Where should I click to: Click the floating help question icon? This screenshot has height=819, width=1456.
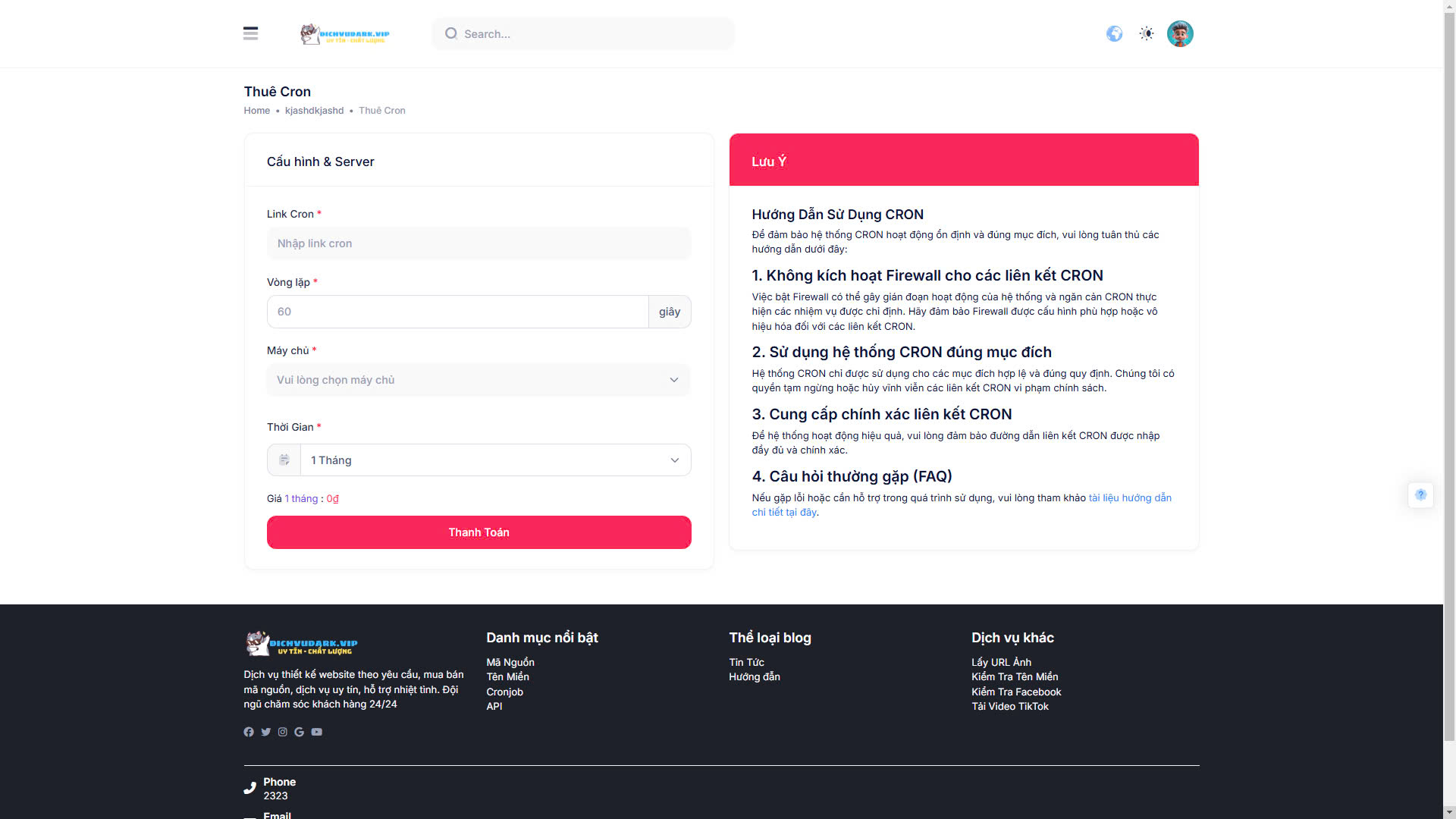[x=1420, y=495]
